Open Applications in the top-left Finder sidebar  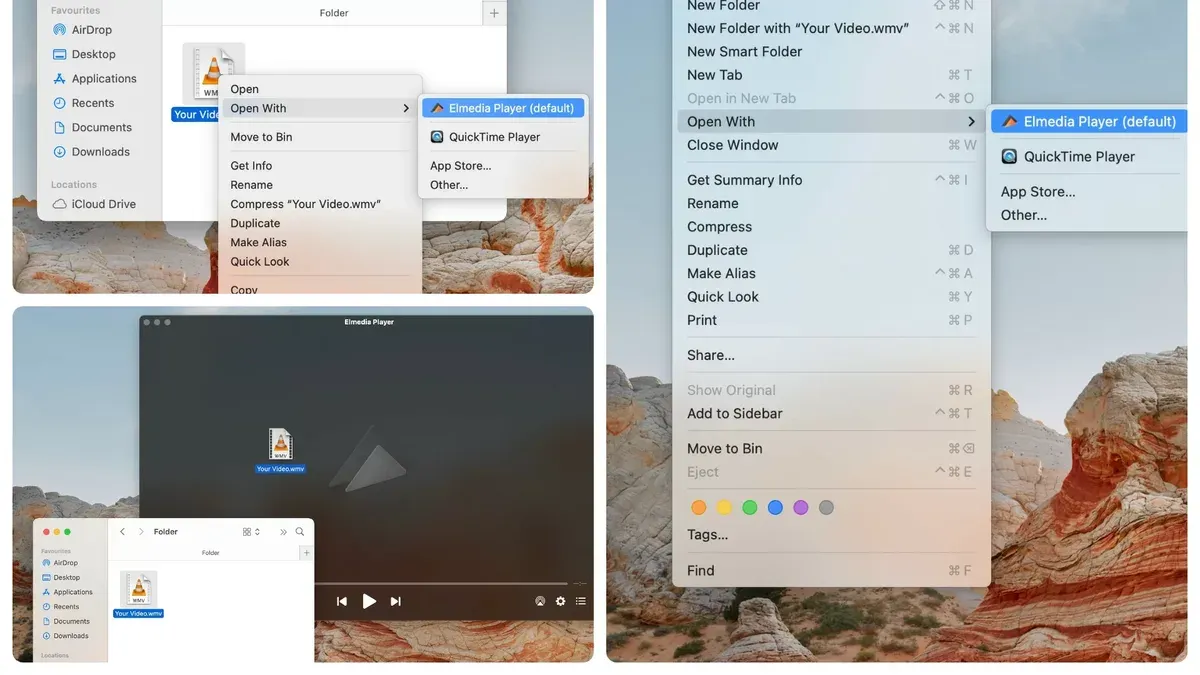click(94, 78)
